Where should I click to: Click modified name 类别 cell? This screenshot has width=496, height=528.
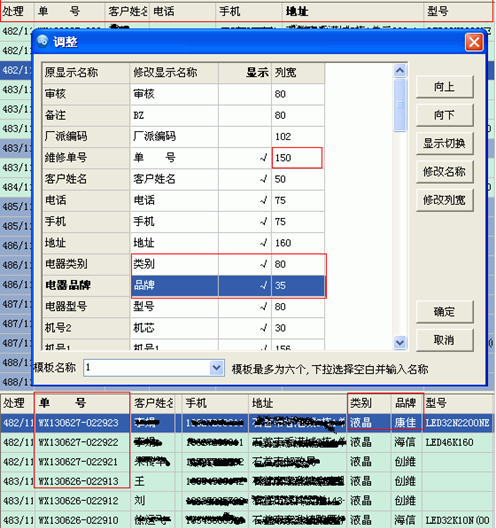coord(174,264)
